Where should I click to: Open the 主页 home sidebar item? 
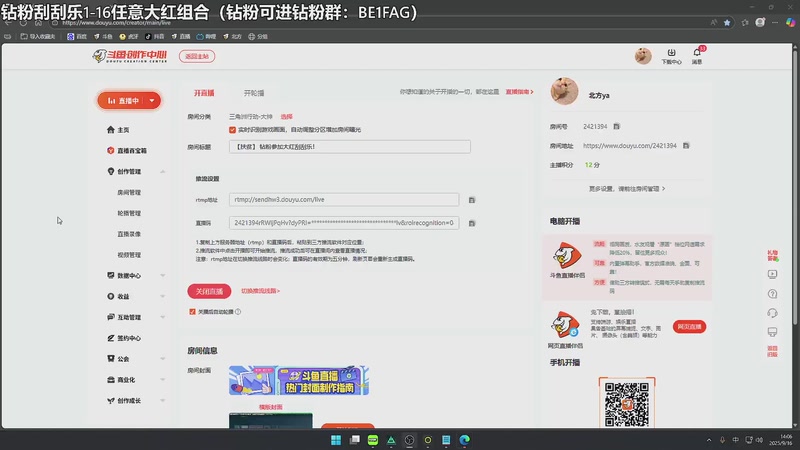click(x=118, y=130)
